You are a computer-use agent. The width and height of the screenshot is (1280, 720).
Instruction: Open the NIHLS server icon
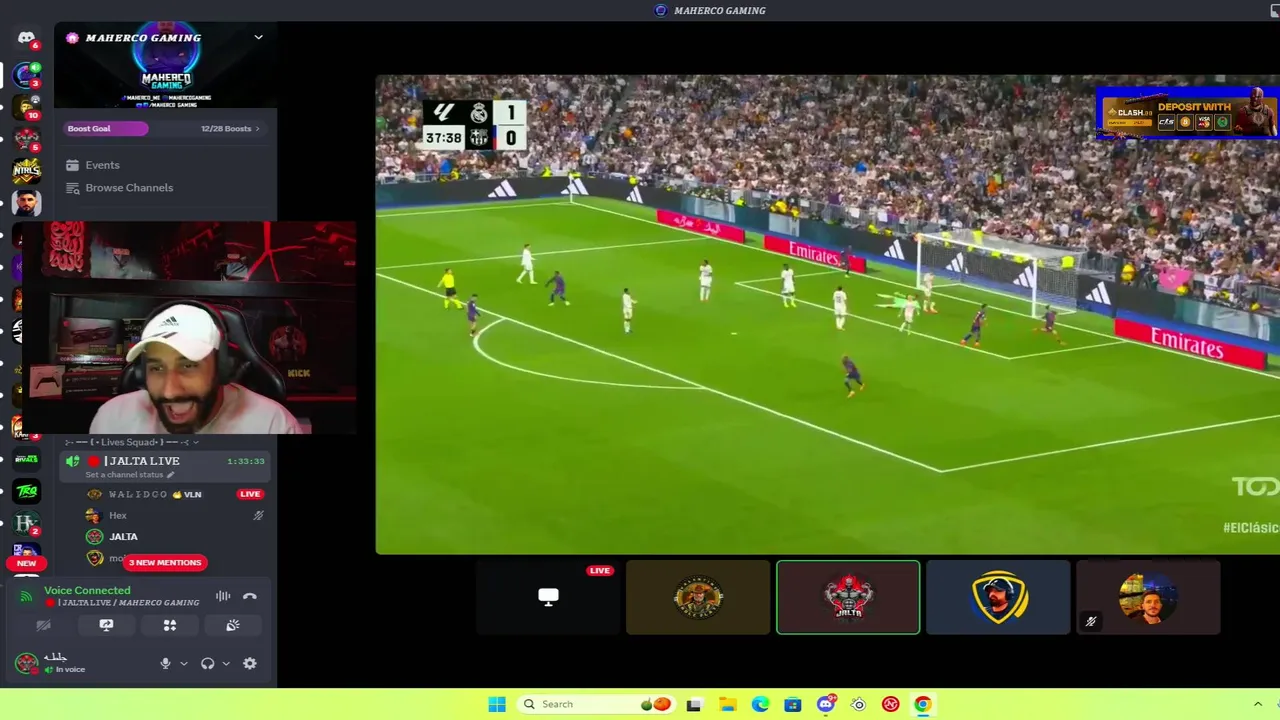click(27, 171)
